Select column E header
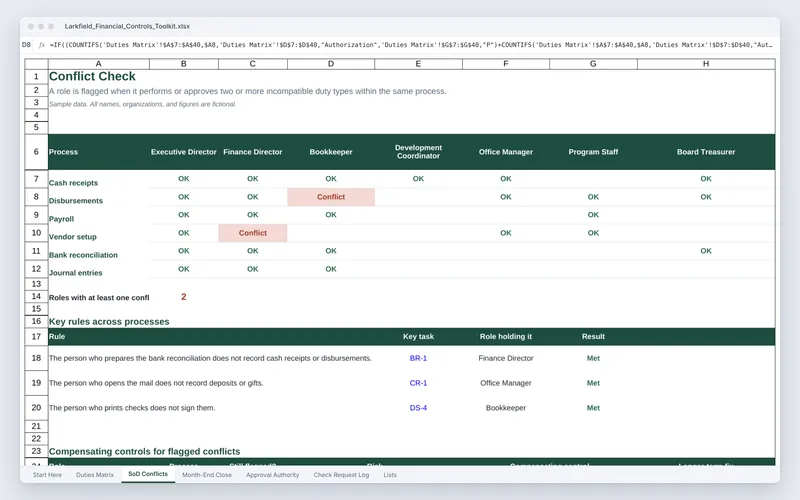The height and width of the screenshot is (500, 800). click(x=418, y=64)
